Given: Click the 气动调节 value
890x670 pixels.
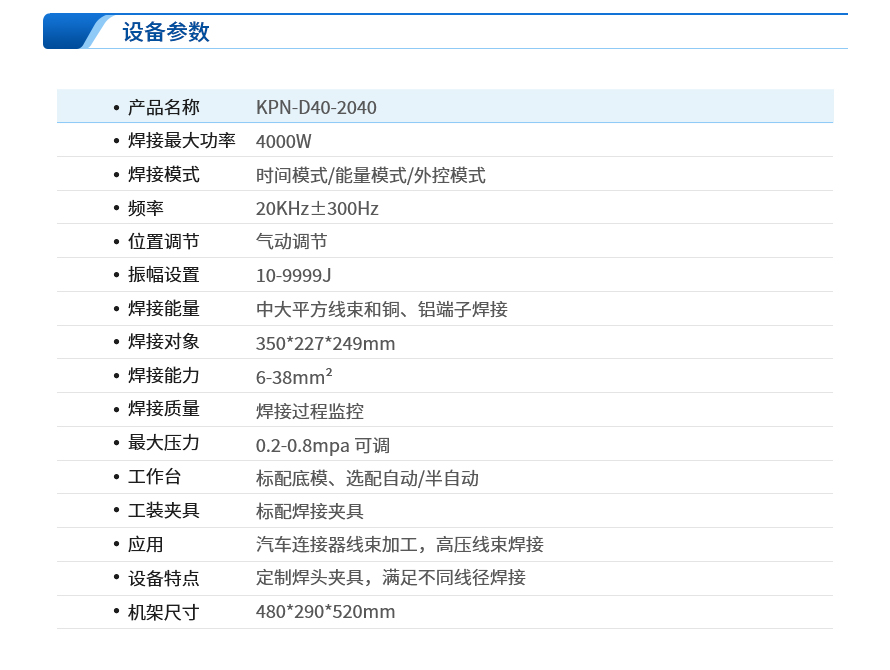Looking at the screenshot, I should click(x=292, y=242).
